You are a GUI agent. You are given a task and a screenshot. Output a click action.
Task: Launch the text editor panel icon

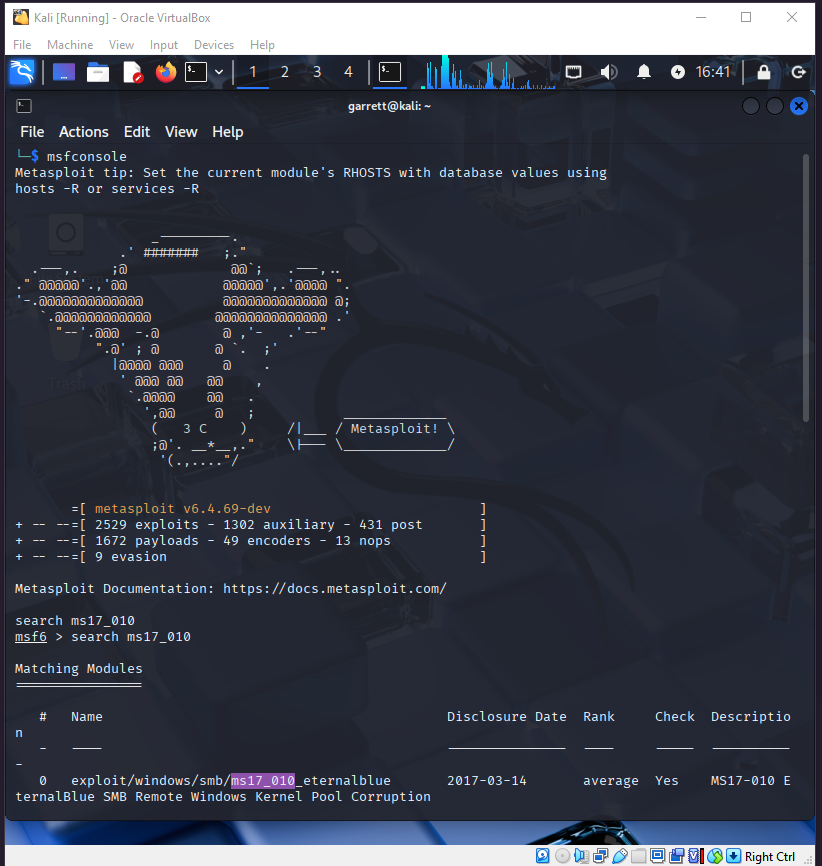coord(133,72)
